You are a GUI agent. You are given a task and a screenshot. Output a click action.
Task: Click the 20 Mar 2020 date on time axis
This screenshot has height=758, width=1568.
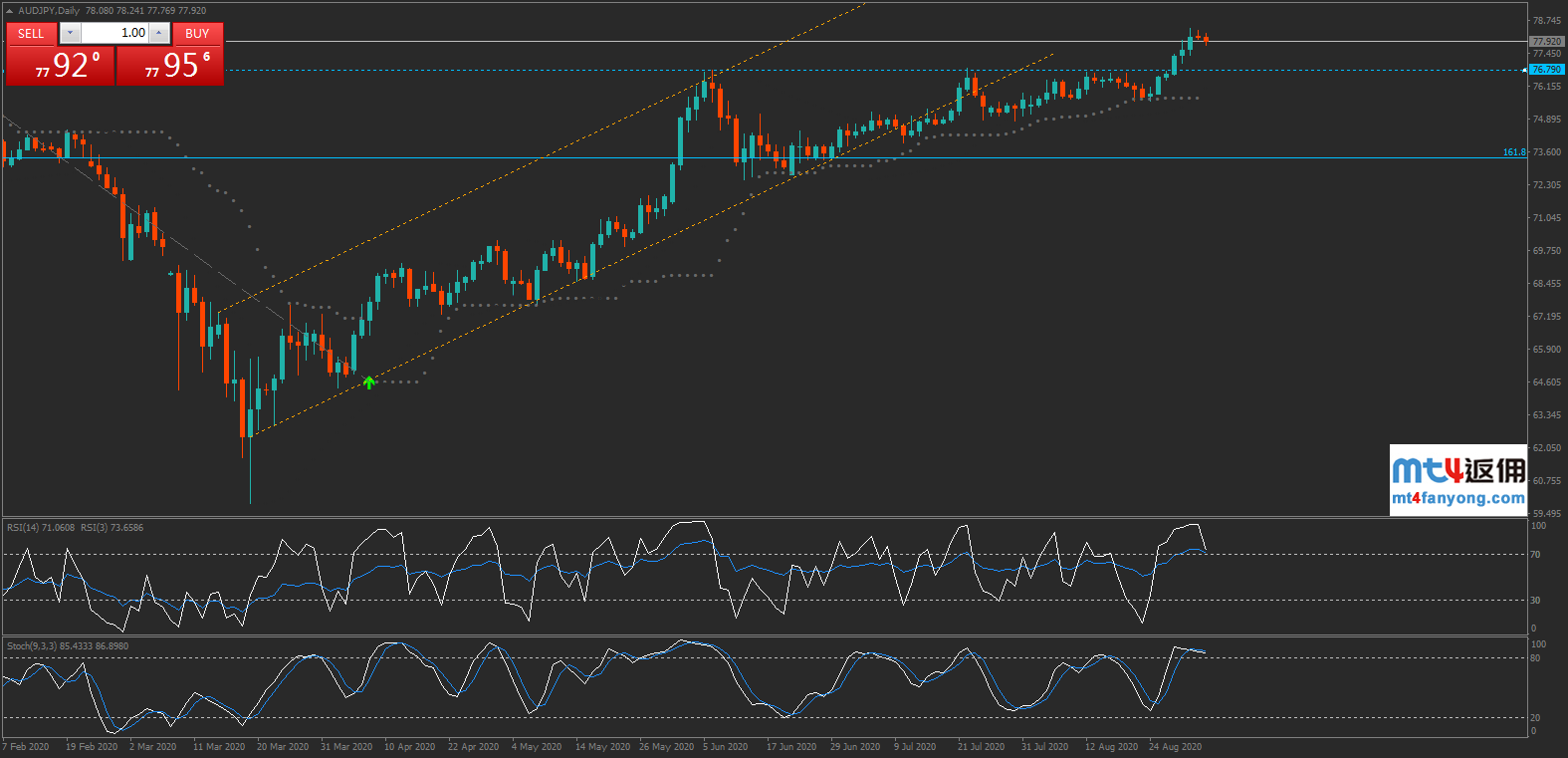[x=283, y=746]
